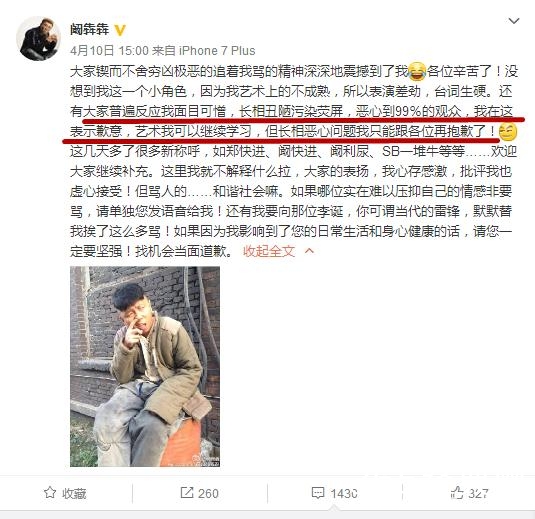Click the star favorite icon

click(x=50, y=492)
